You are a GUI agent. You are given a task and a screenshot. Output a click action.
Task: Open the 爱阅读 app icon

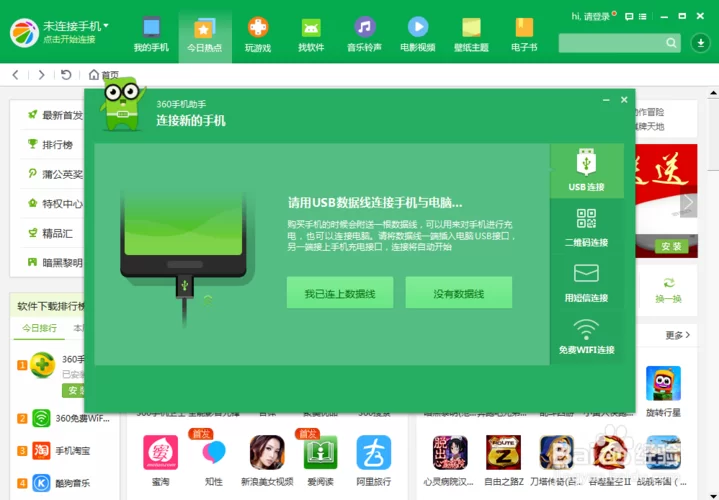coord(320,452)
